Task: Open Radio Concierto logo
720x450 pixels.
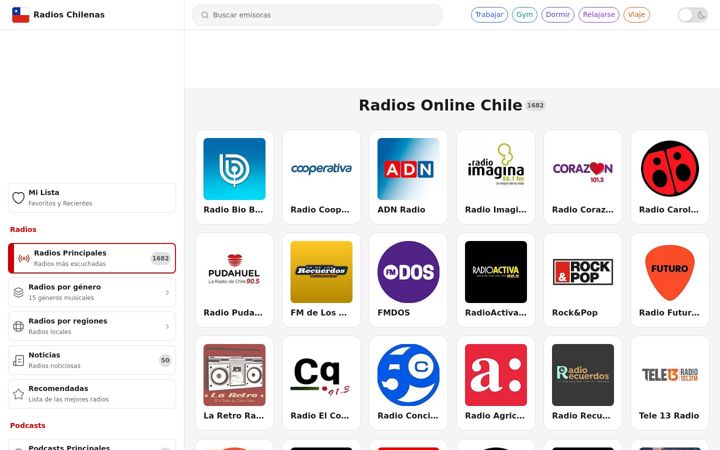Action: click(408, 375)
